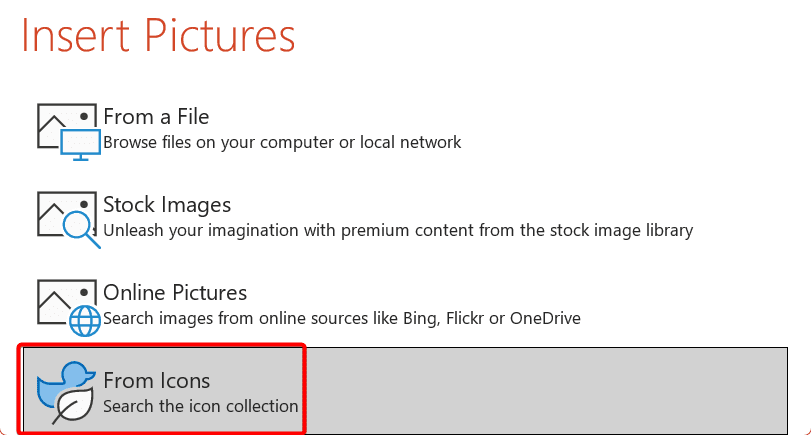The height and width of the screenshot is (435, 811).
Task: Click the 'Unleash your imagination' stock library description
Action: pyautogui.click(x=398, y=230)
